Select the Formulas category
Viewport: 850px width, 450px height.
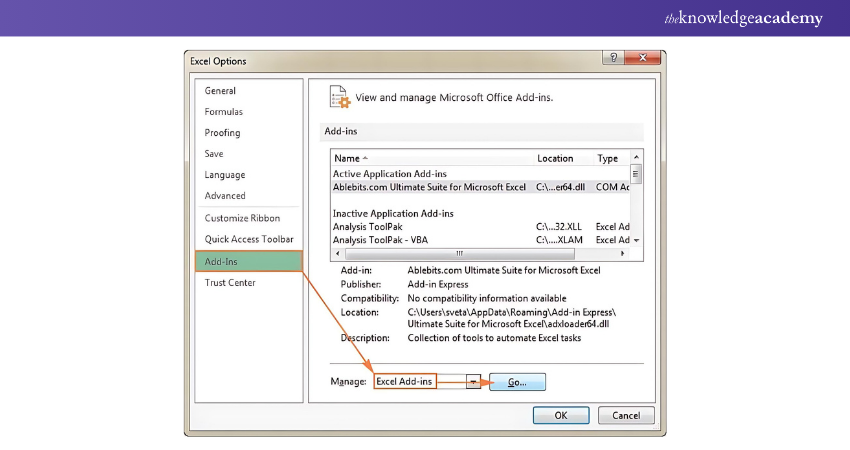tap(223, 112)
